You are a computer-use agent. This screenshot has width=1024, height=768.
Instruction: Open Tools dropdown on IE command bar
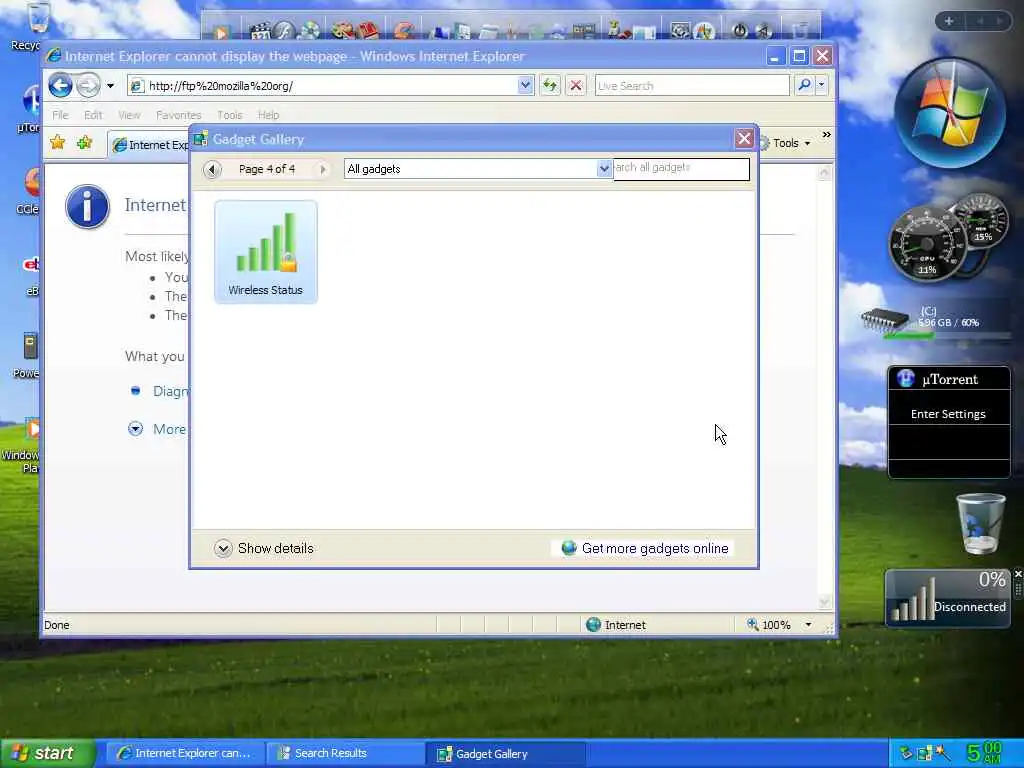click(x=786, y=143)
